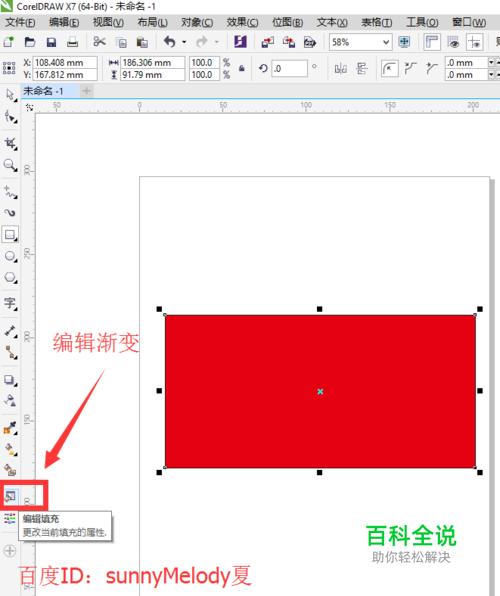Viewport: 500px width, 596px height.
Task: Add a new document tab with plus
Action: (87, 91)
